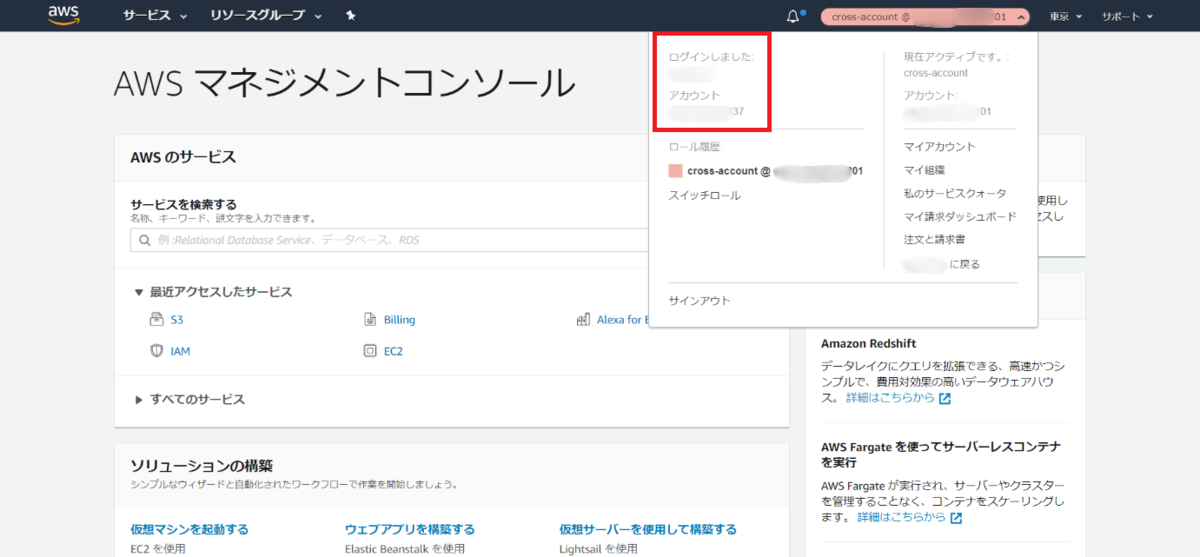Screen dimensions: 1200x557
Task: Click the S3 service icon
Action: [156, 320]
